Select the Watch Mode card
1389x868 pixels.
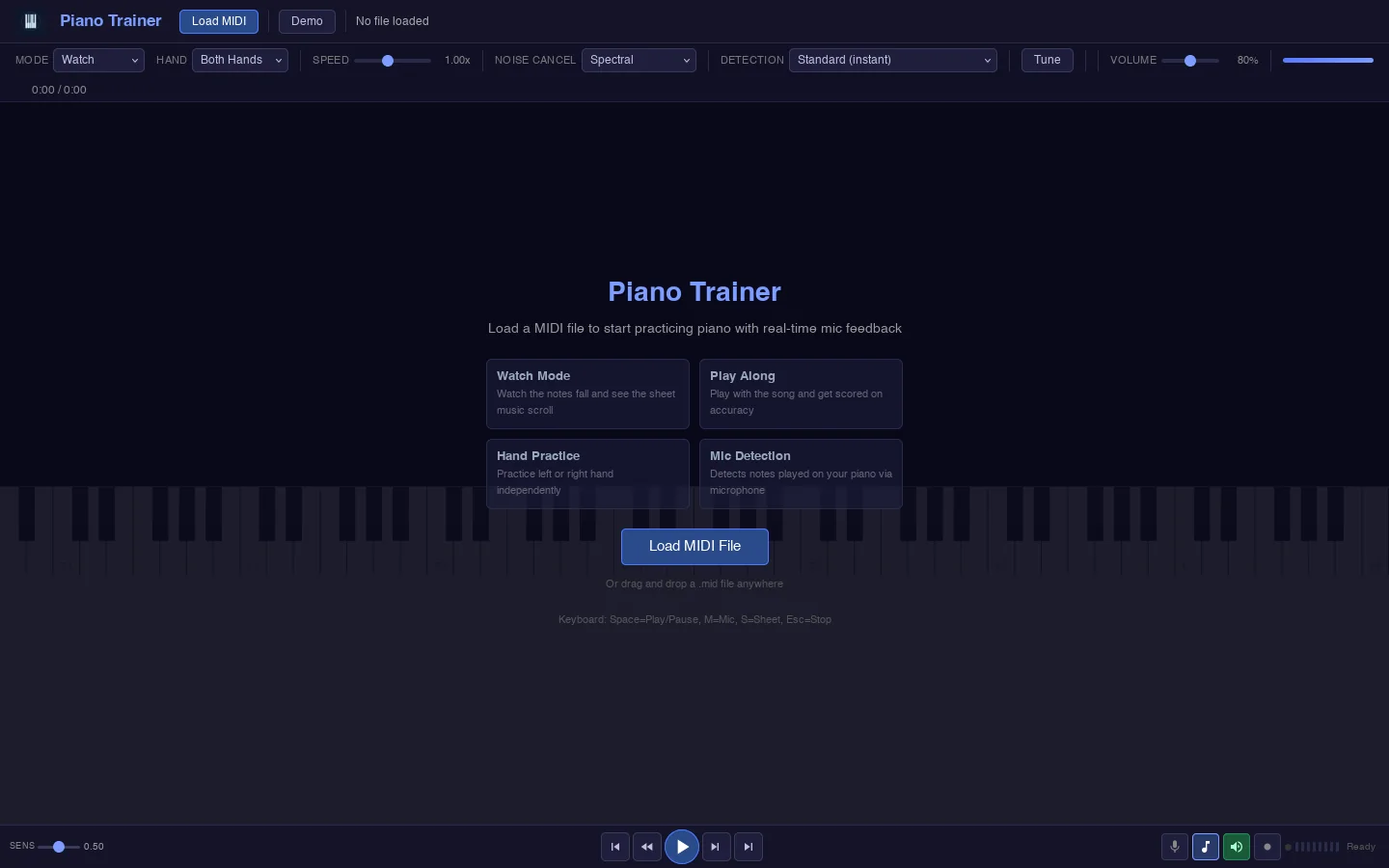[587, 393]
